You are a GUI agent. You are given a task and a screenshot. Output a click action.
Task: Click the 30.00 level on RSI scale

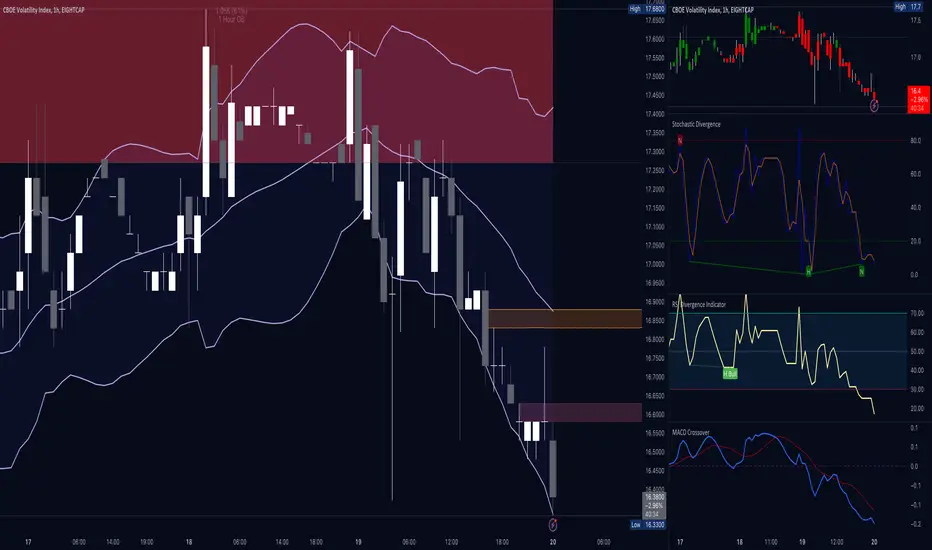coord(917,390)
